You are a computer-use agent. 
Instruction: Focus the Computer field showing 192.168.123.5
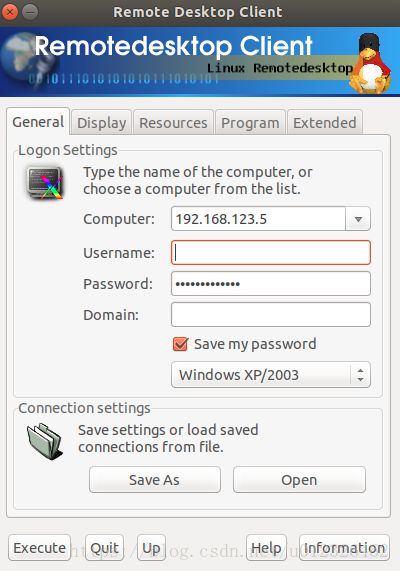(258, 219)
